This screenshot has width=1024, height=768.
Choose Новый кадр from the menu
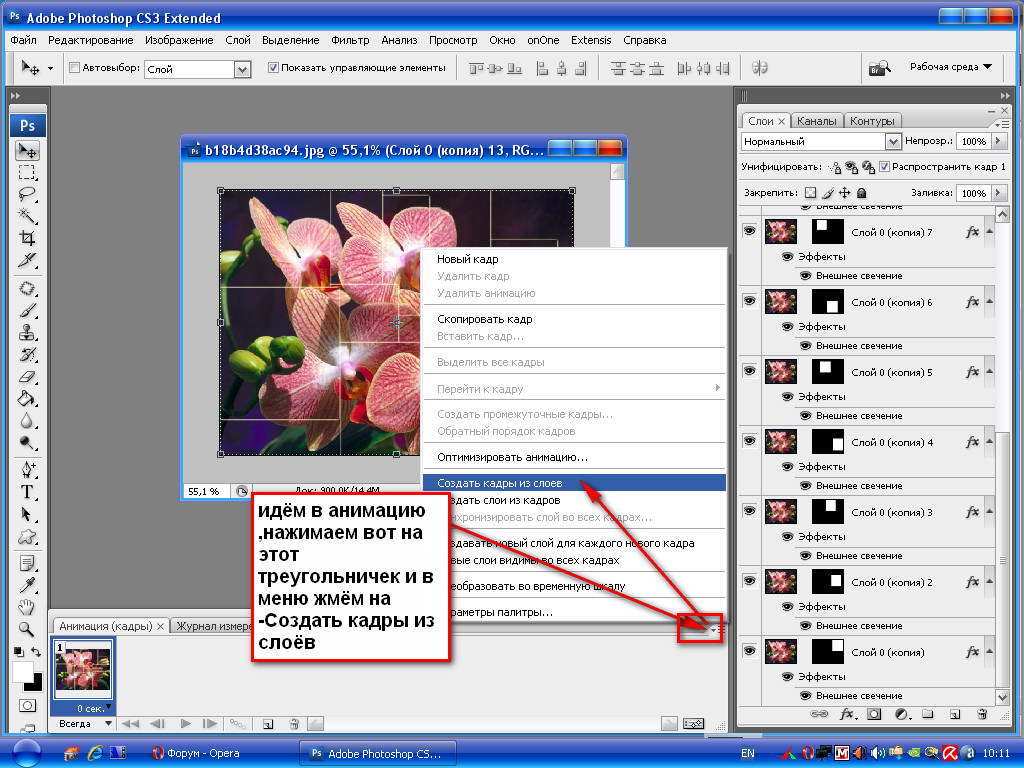pyautogui.click(x=575, y=259)
